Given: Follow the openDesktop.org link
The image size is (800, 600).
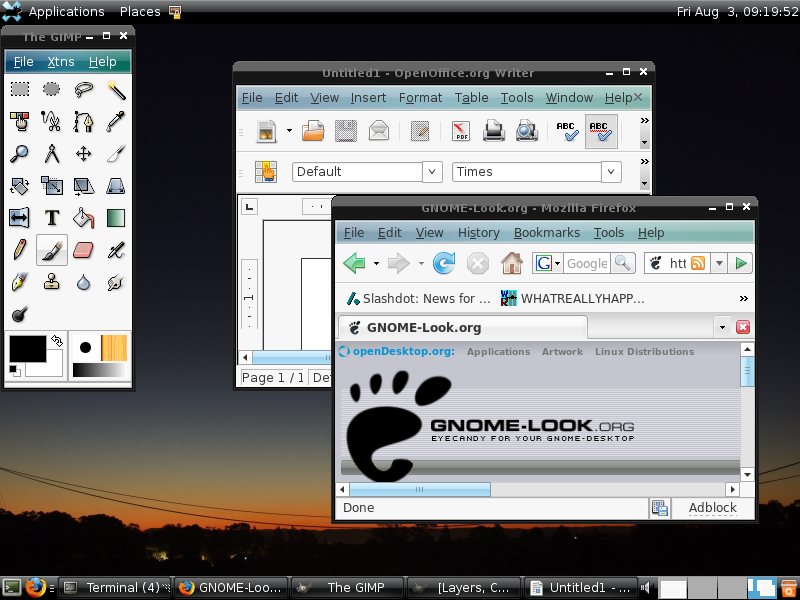Looking at the screenshot, I should [397, 352].
